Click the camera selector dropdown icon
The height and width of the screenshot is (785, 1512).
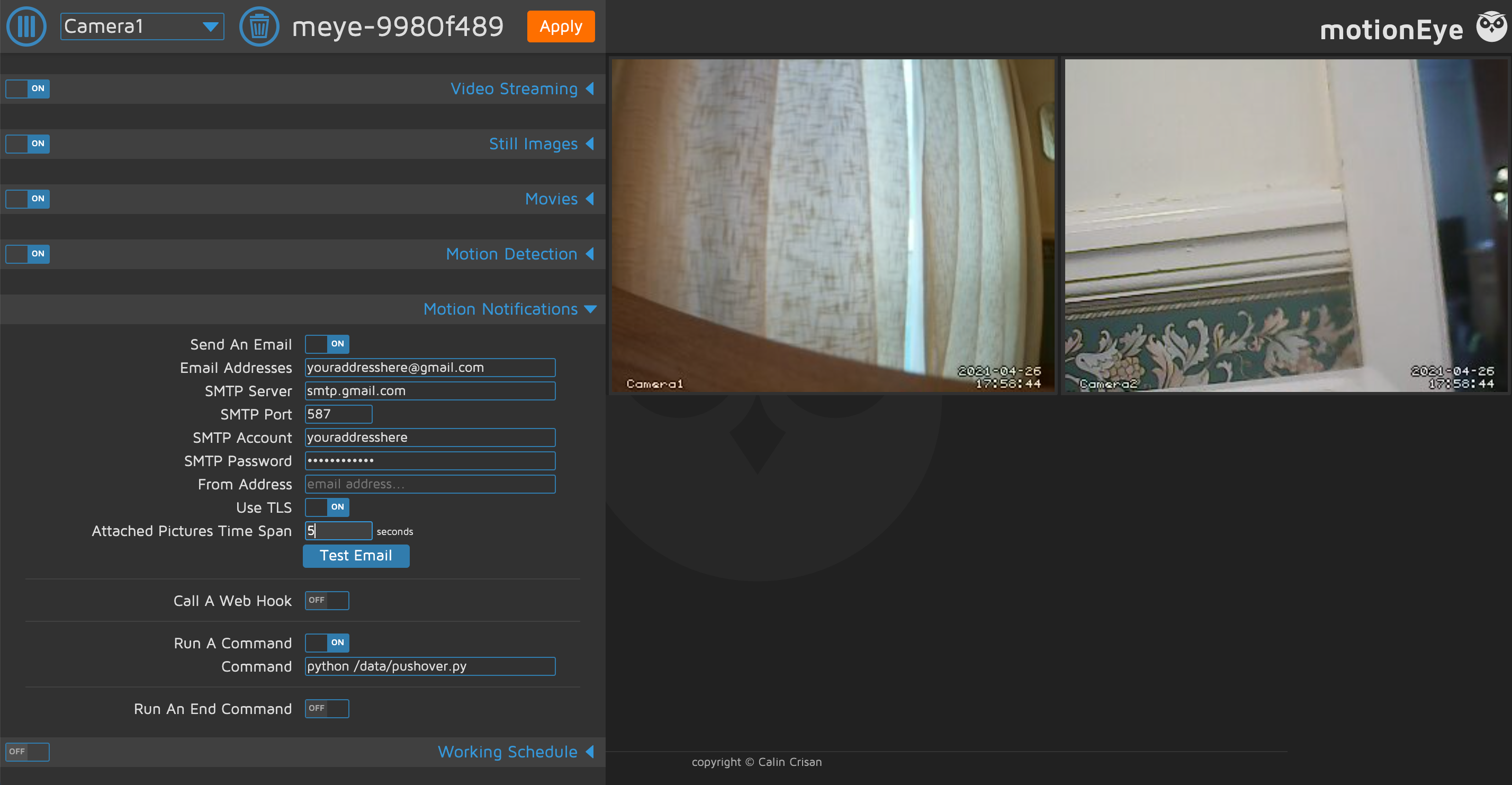click(x=214, y=26)
